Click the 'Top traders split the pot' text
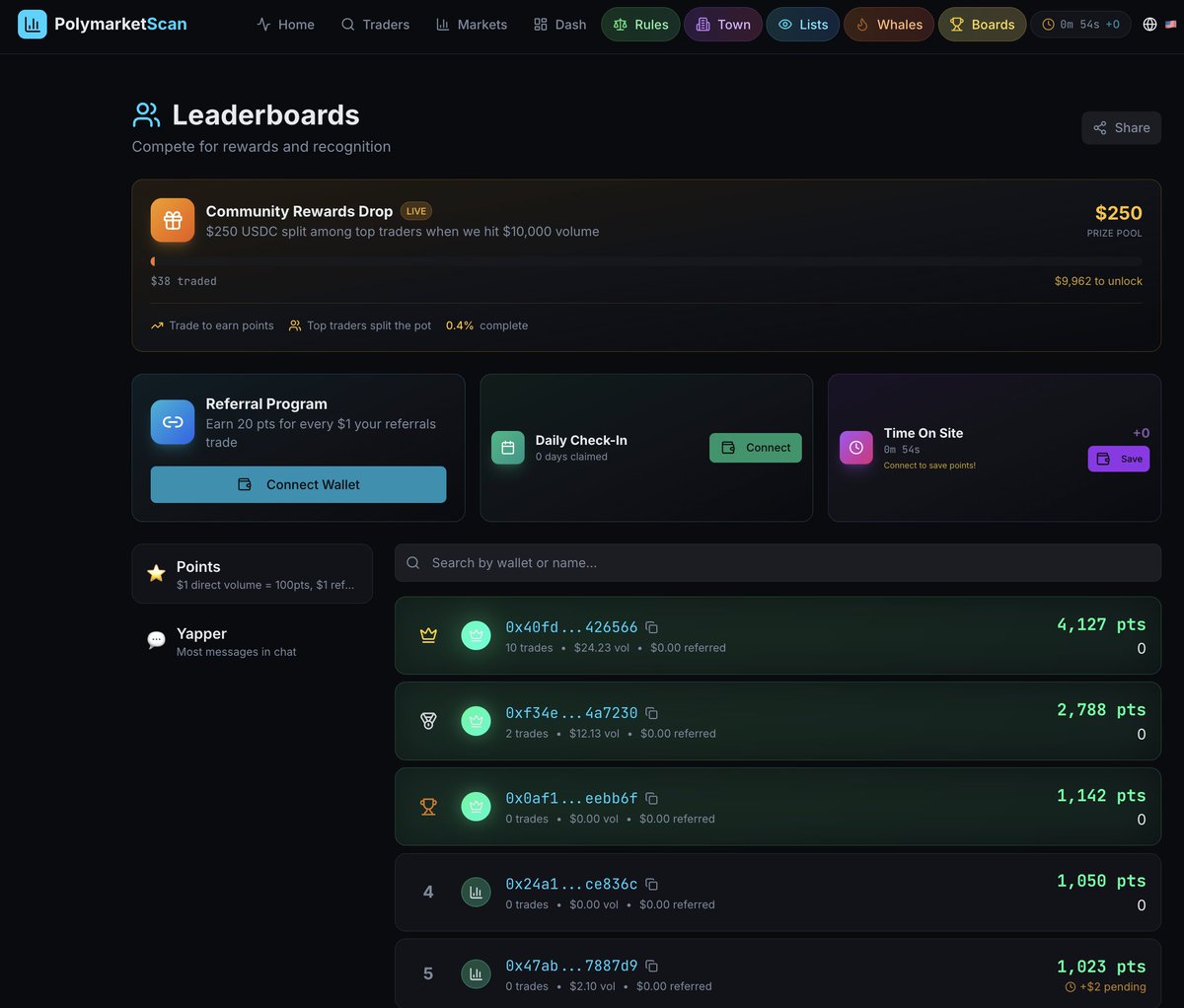Viewport: 1184px width, 1008px height. (x=369, y=325)
